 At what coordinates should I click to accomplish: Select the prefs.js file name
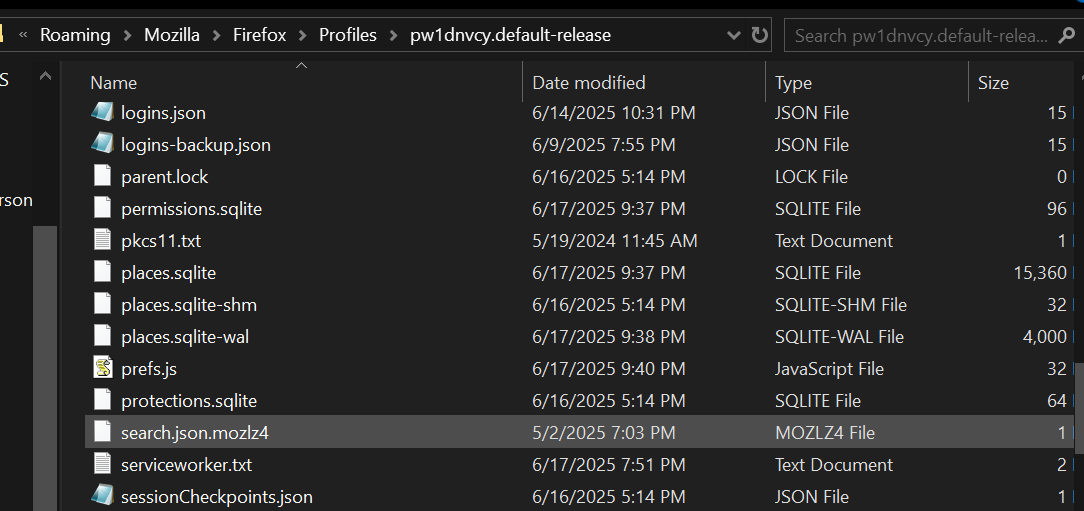(149, 369)
